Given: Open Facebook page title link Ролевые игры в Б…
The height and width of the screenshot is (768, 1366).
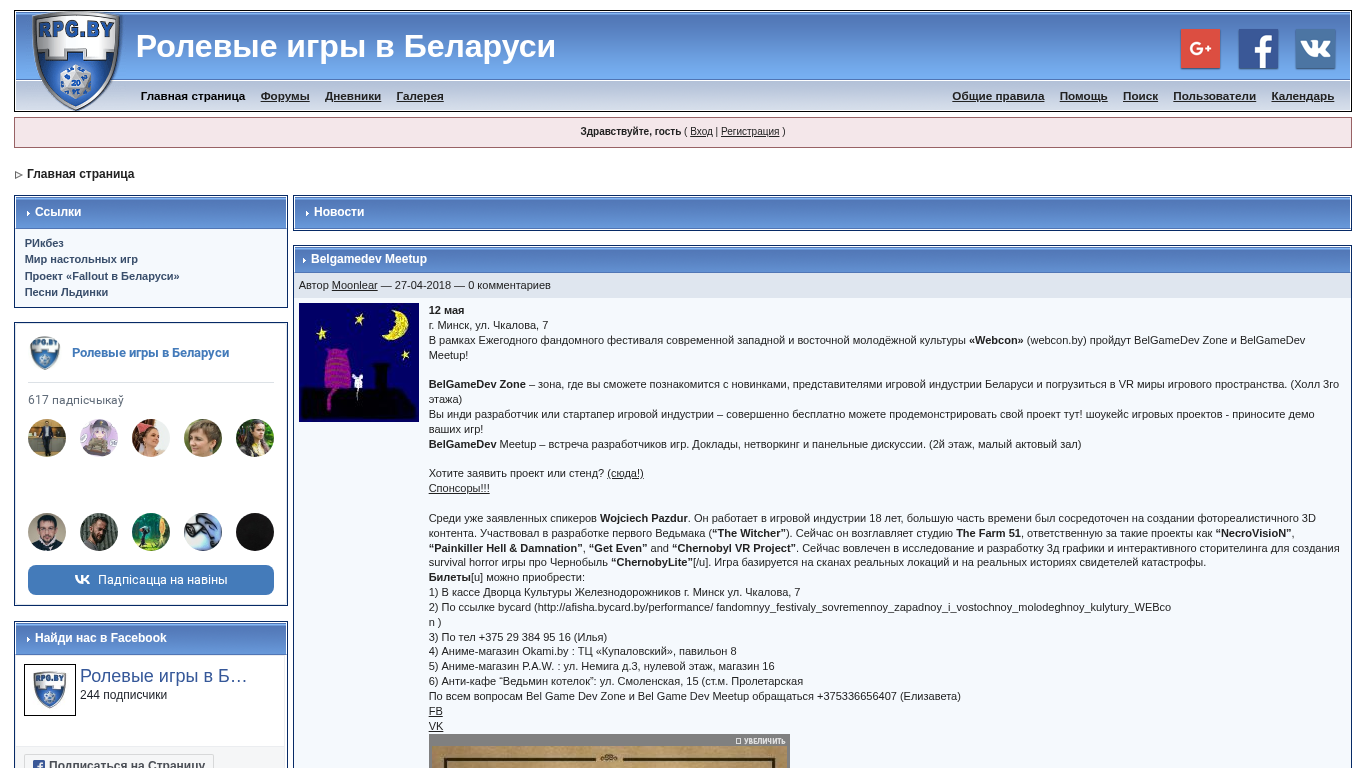Looking at the screenshot, I should [x=163, y=676].
